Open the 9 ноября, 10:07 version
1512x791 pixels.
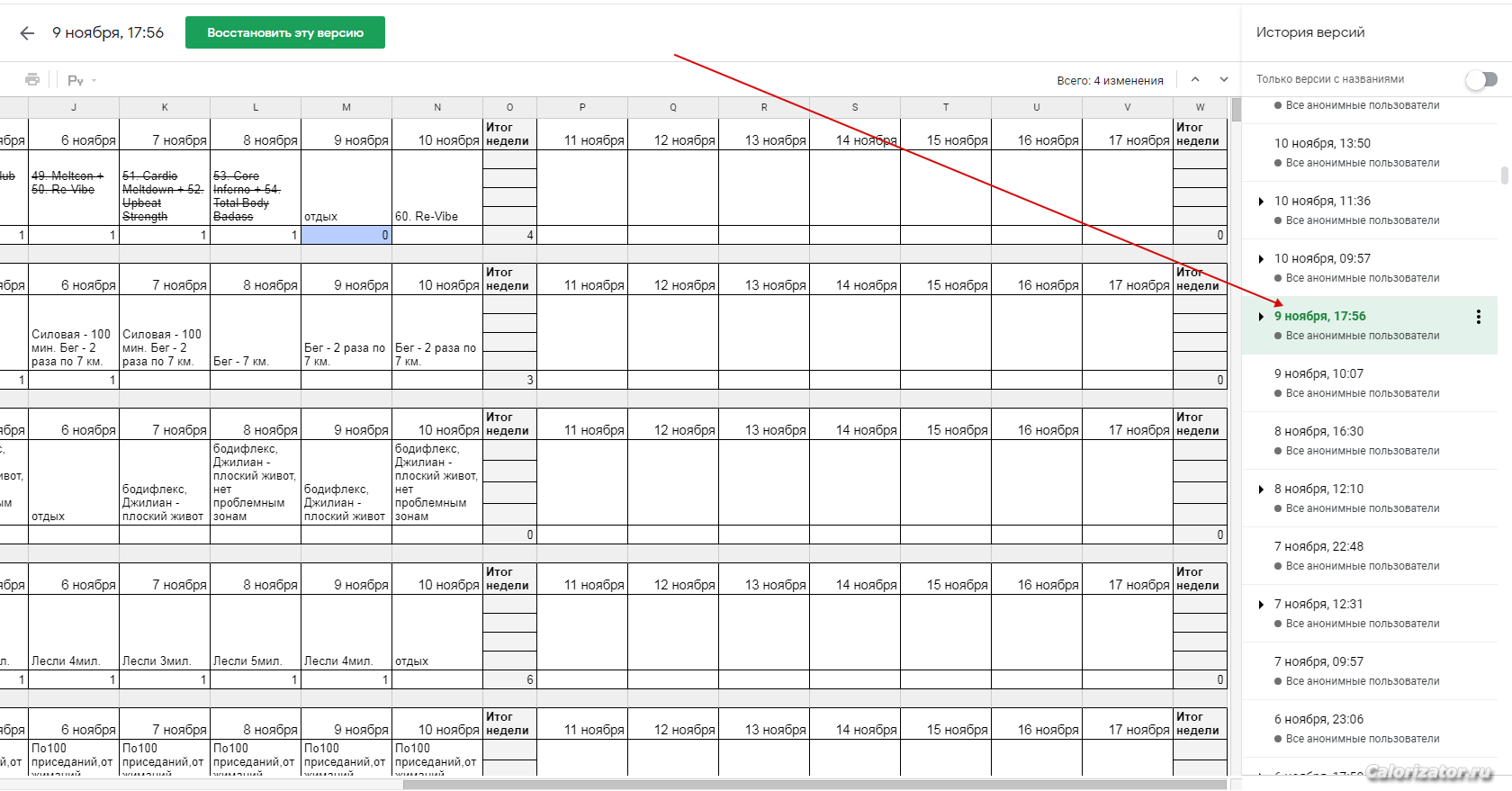click(1318, 373)
